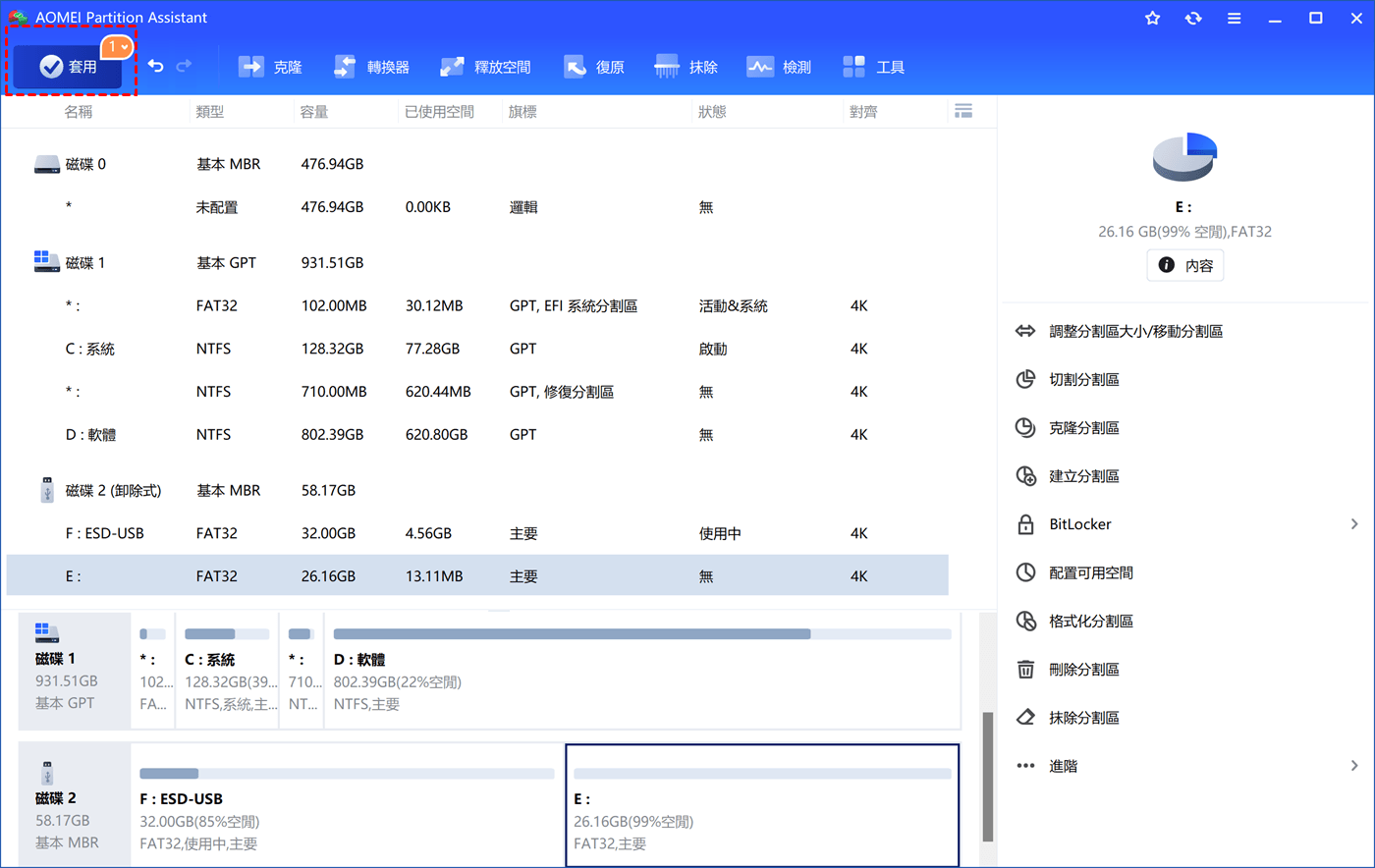
Task: Open the hamburger menu in title bar
Action: [x=1235, y=18]
